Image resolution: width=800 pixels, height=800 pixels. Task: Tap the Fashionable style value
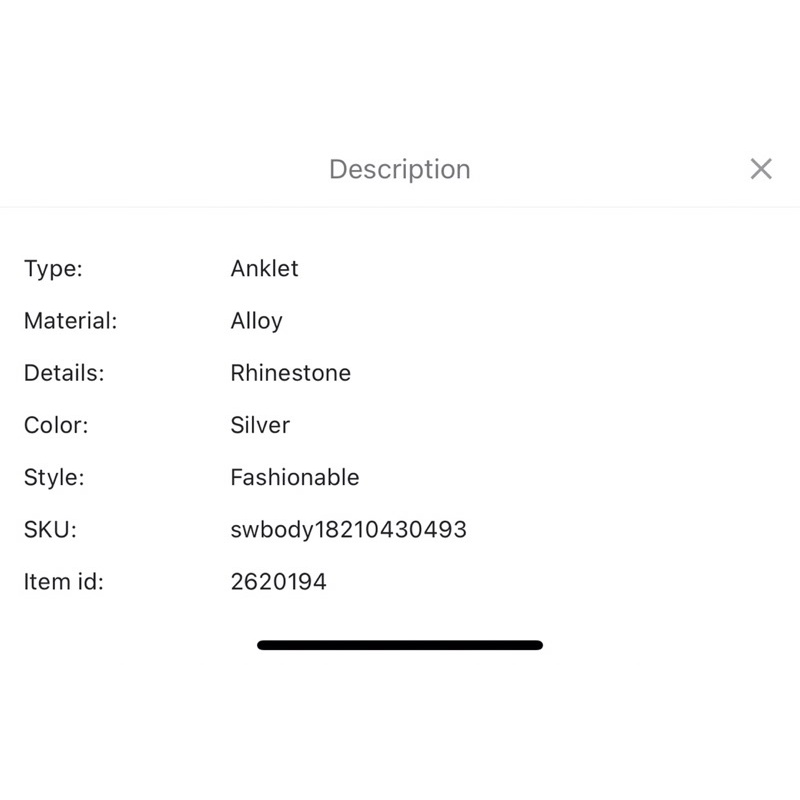coord(295,478)
